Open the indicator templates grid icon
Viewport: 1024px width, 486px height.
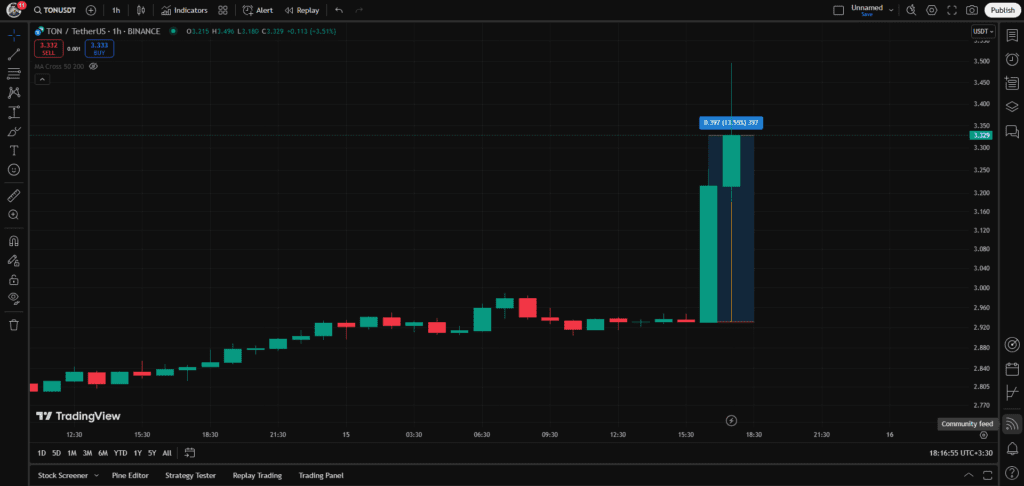coord(223,10)
